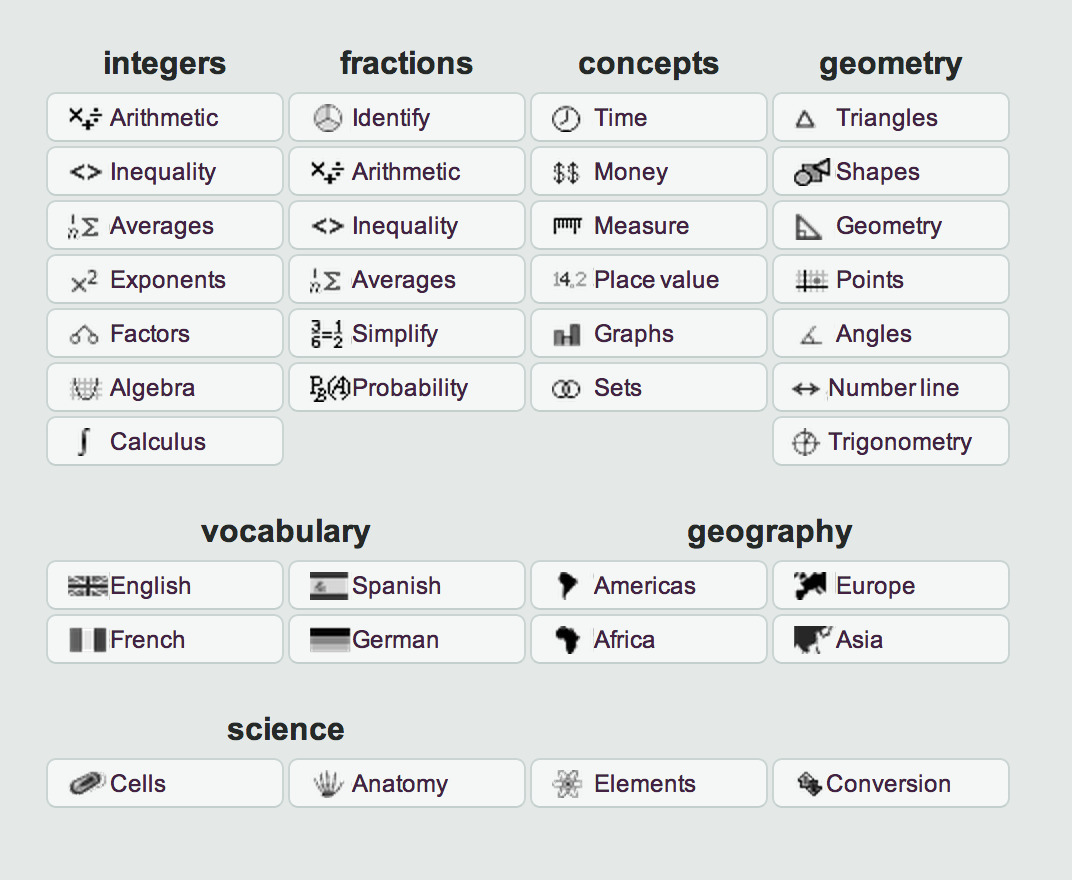Open the fractions Inequality topic
This screenshot has width=1072, height=880.
[x=406, y=226]
